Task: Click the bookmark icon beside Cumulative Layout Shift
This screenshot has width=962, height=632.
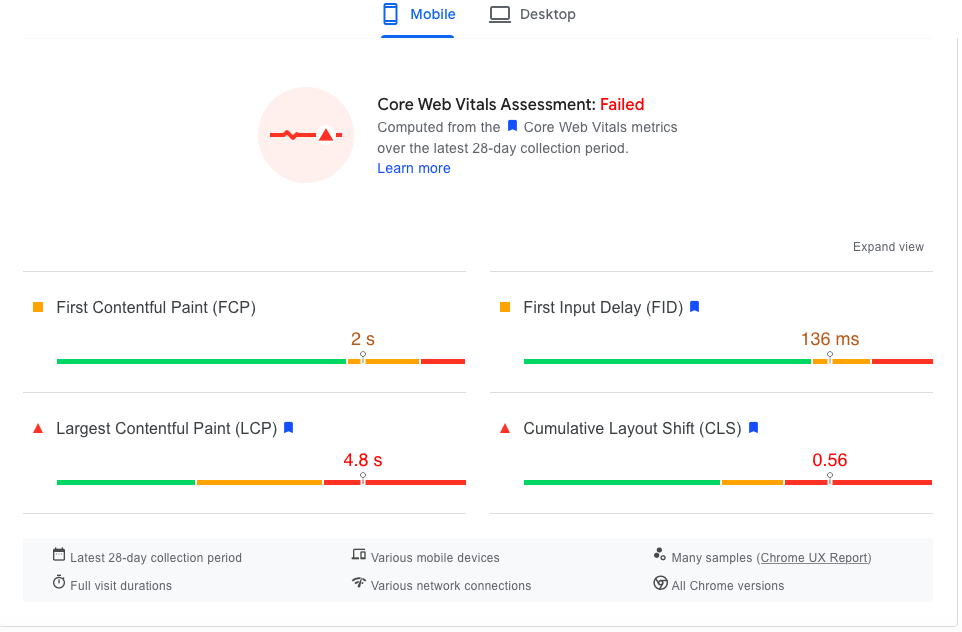Action: tap(754, 428)
